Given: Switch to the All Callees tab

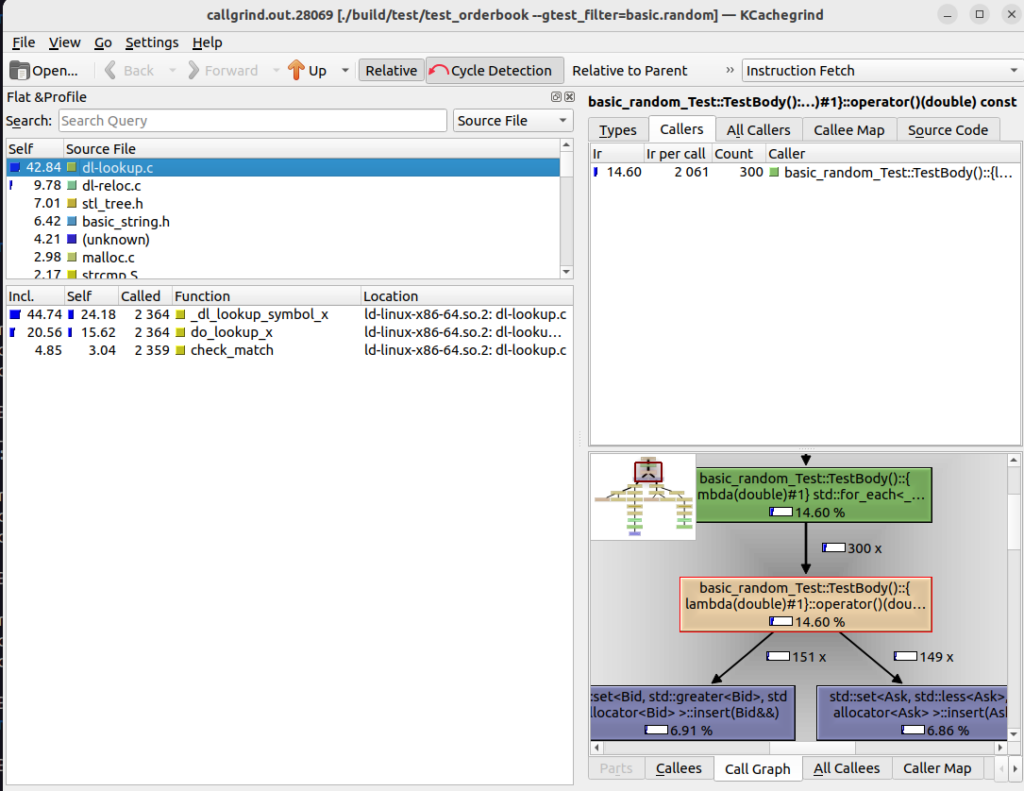Looking at the screenshot, I should pos(846,768).
